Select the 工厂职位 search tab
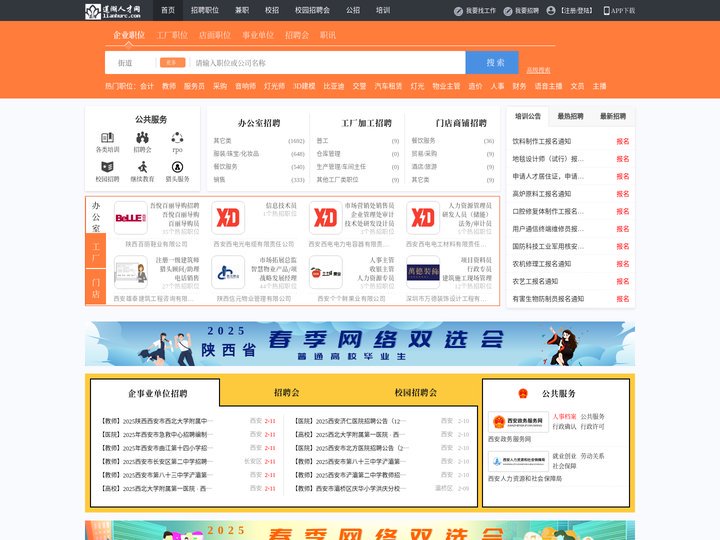720x540 pixels. click(x=172, y=35)
